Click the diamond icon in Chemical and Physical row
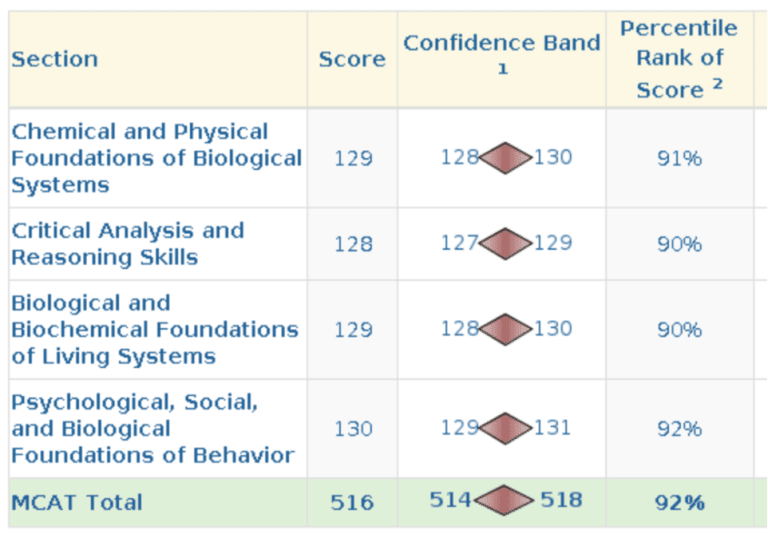 (x=506, y=158)
